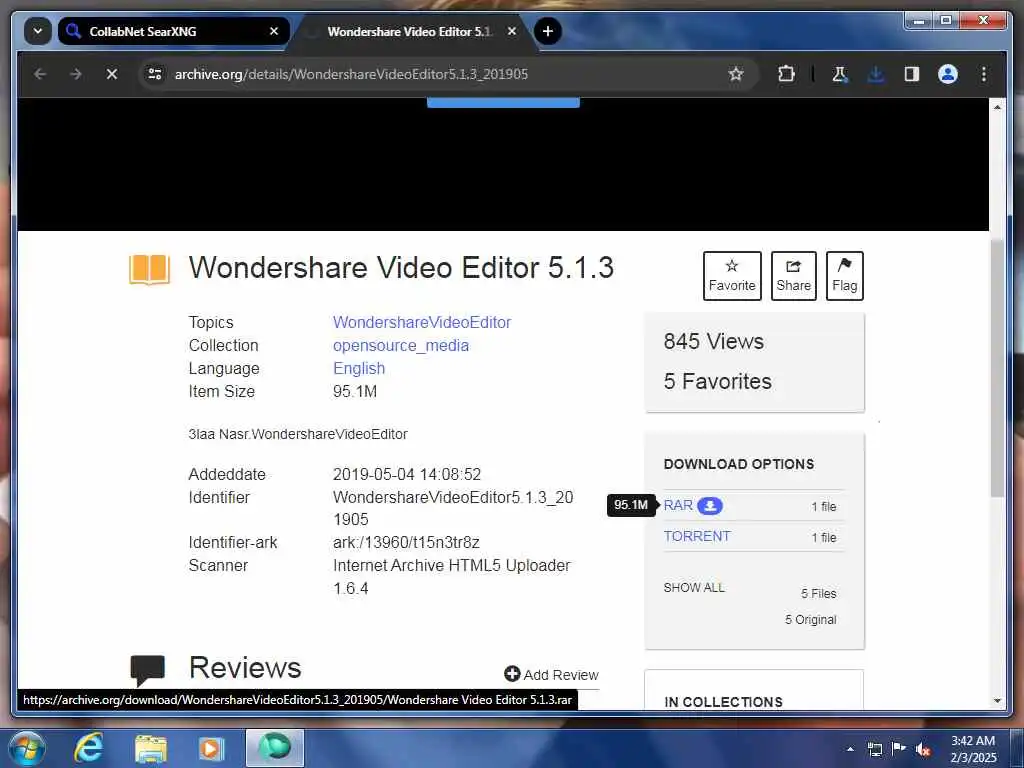Viewport: 1024px width, 768px height.
Task: Open the opensource_media collection link
Action: (401, 345)
